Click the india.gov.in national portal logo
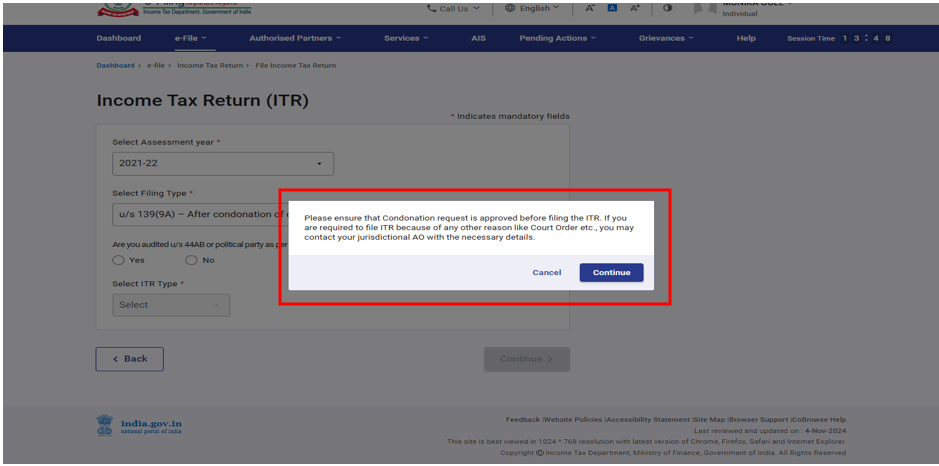Viewport: 939px width, 466px height. [x=139, y=426]
